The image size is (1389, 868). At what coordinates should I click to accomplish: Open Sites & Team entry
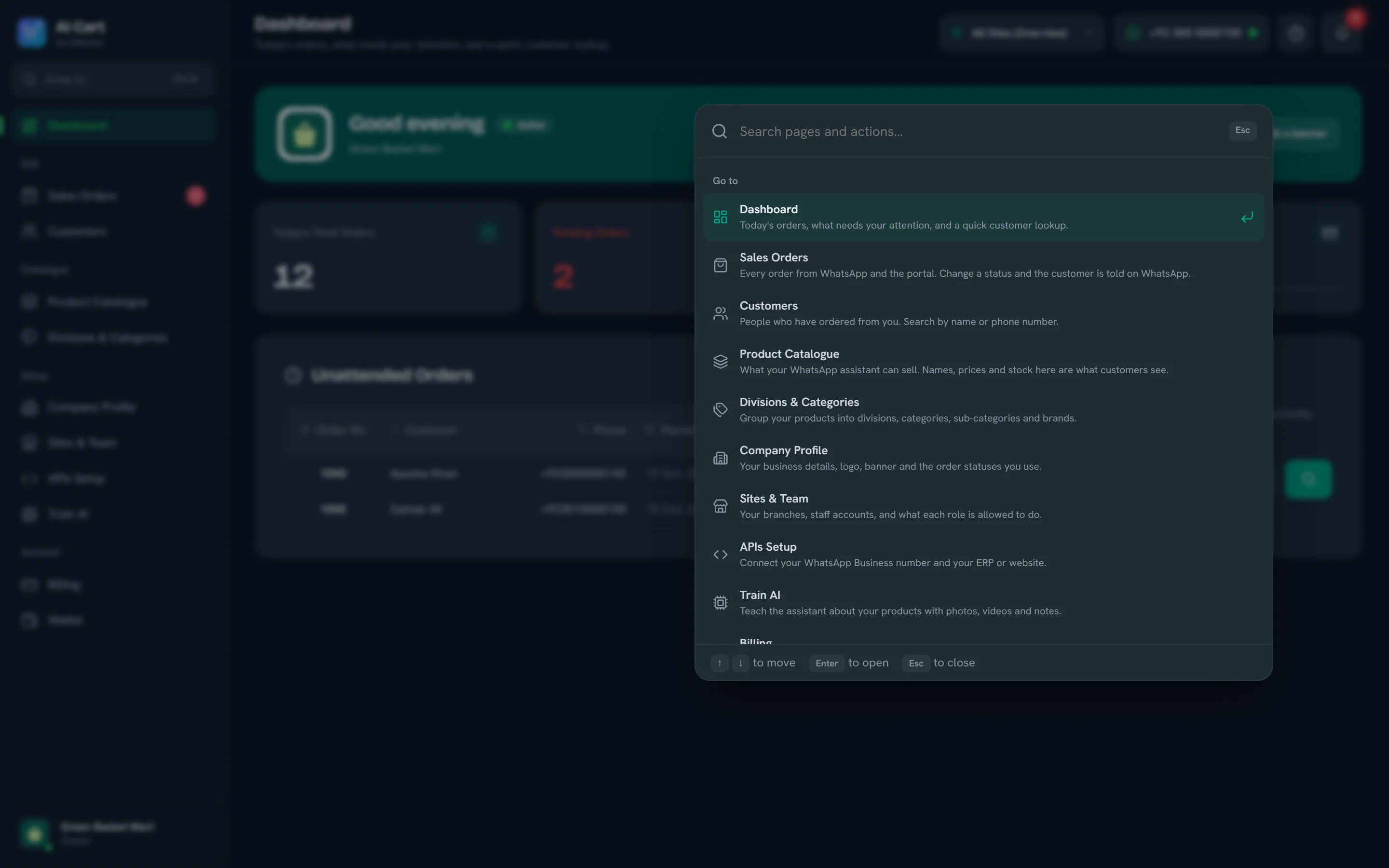point(983,506)
